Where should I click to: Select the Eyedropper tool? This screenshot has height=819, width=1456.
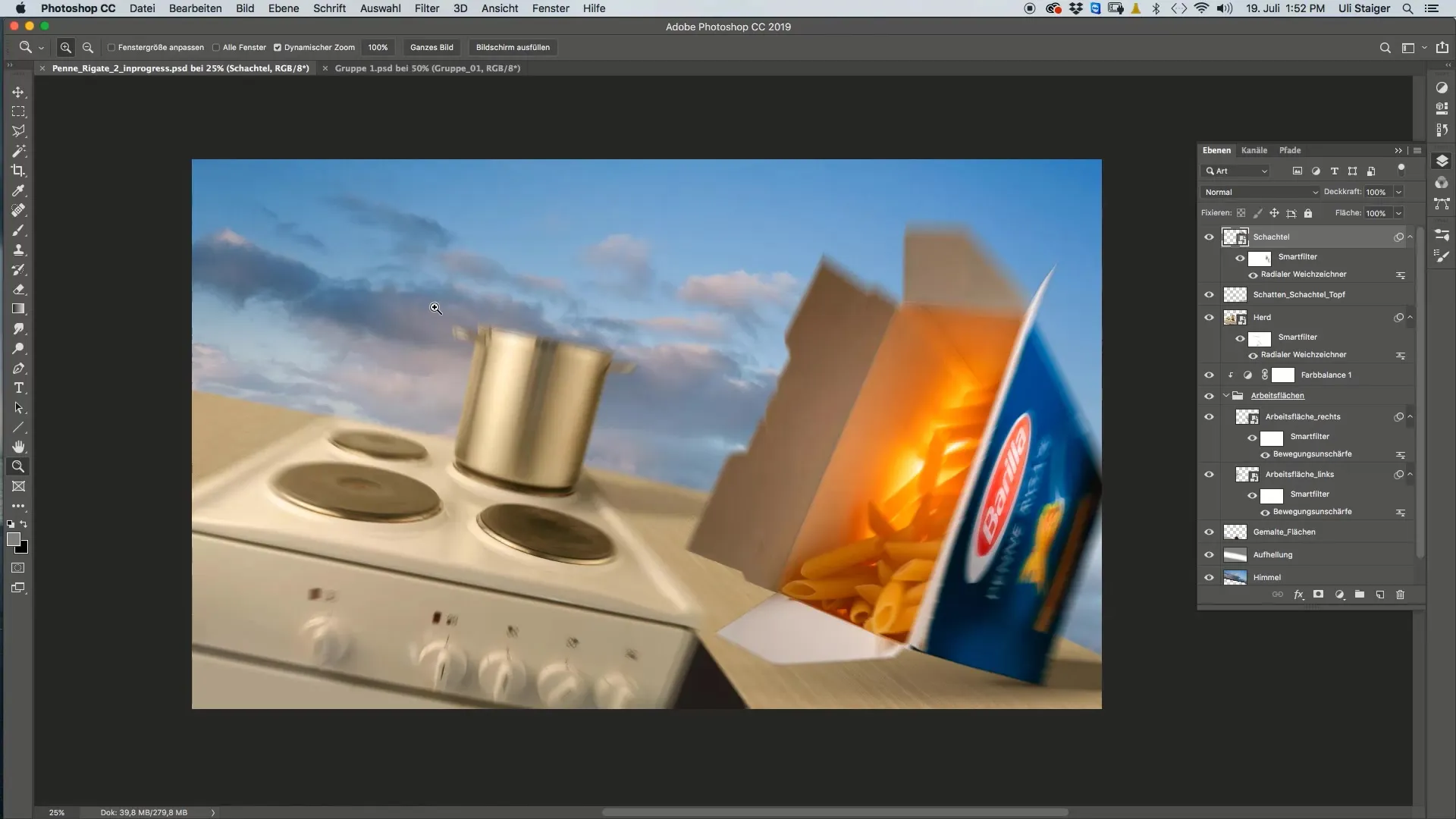18,190
